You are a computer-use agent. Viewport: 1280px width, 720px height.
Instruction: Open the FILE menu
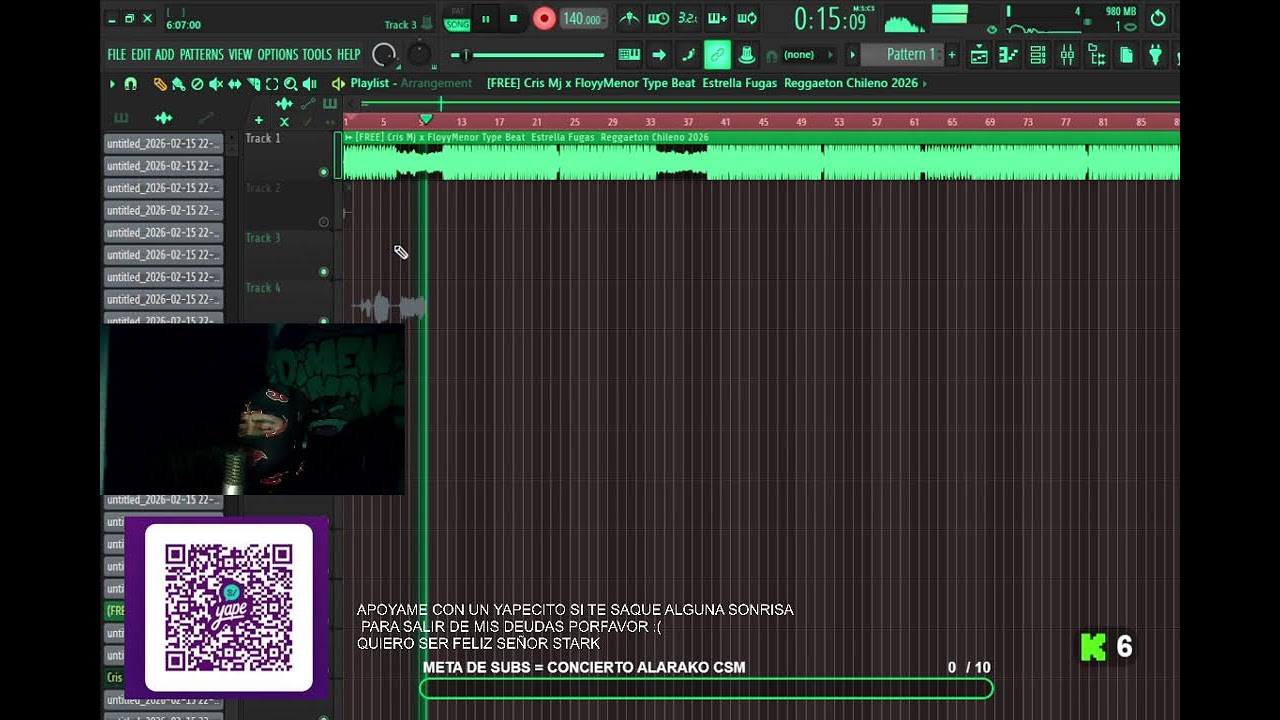pyautogui.click(x=116, y=55)
